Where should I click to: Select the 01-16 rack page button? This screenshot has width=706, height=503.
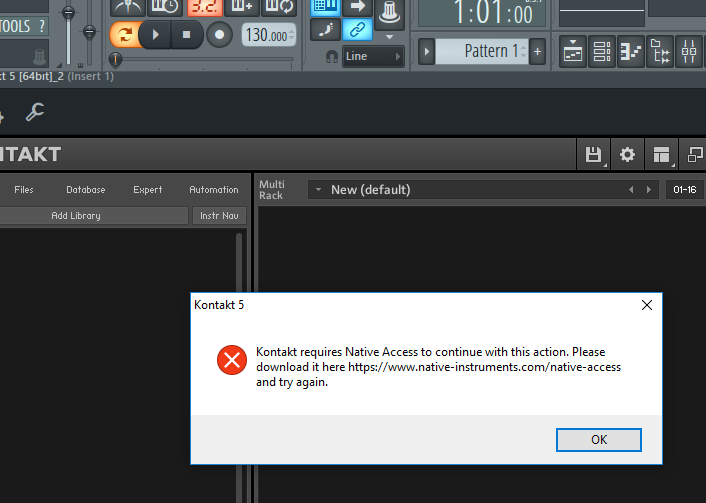(684, 190)
